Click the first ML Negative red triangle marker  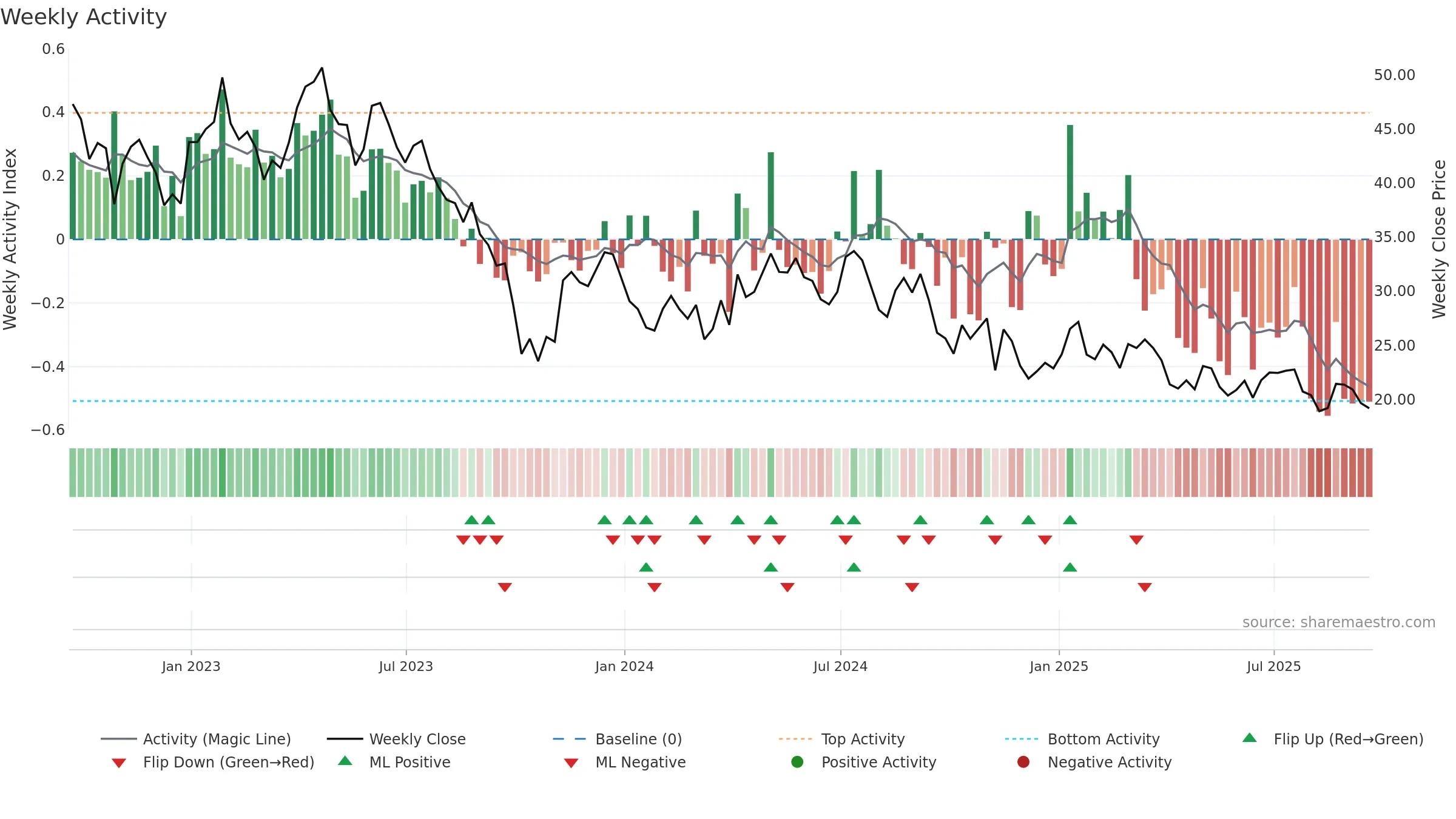[505, 587]
